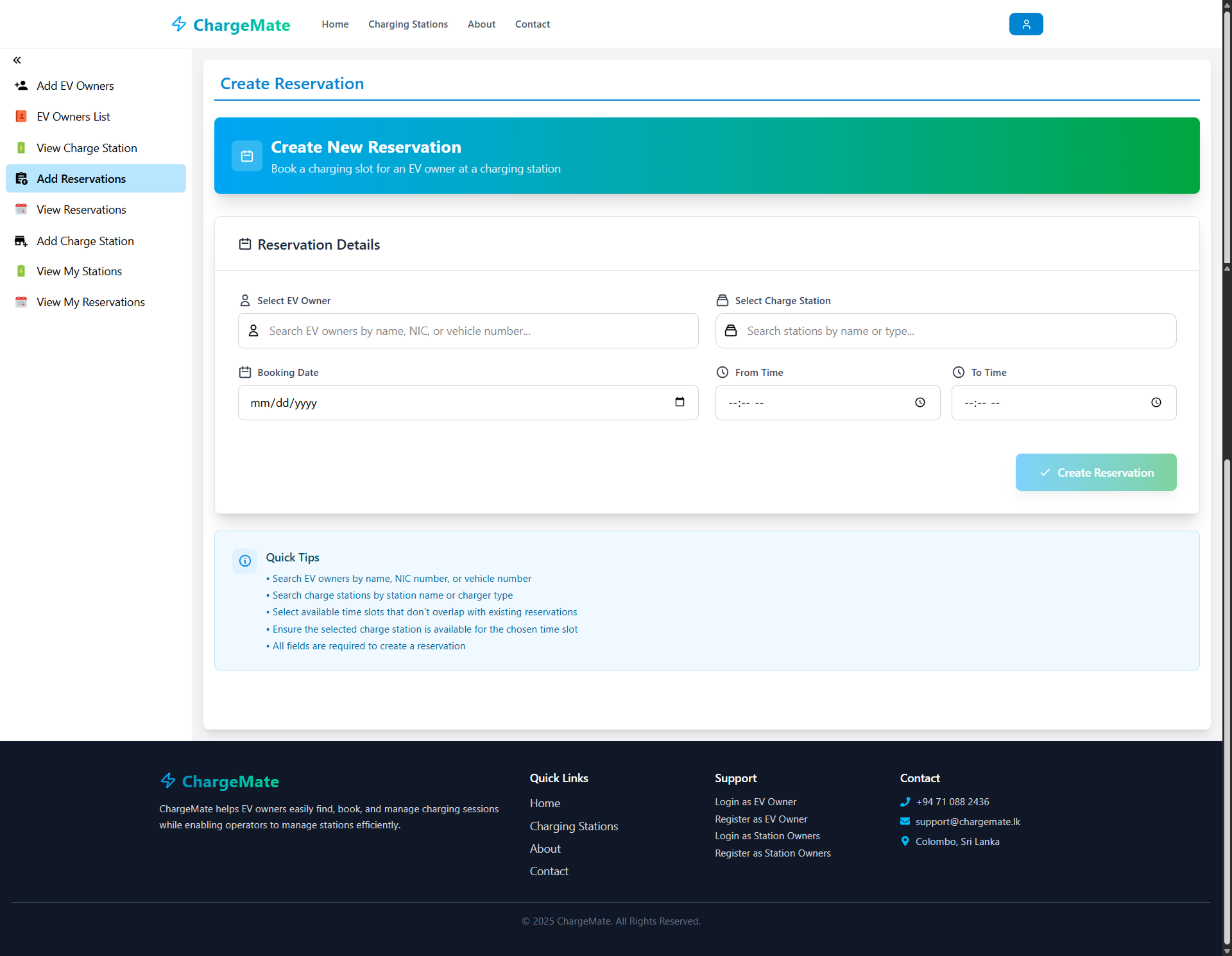The height and width of the screenshot is (956, 1232).
Task: Collapse the sidebar using the chevron arrows
Action: coord(17,60)
